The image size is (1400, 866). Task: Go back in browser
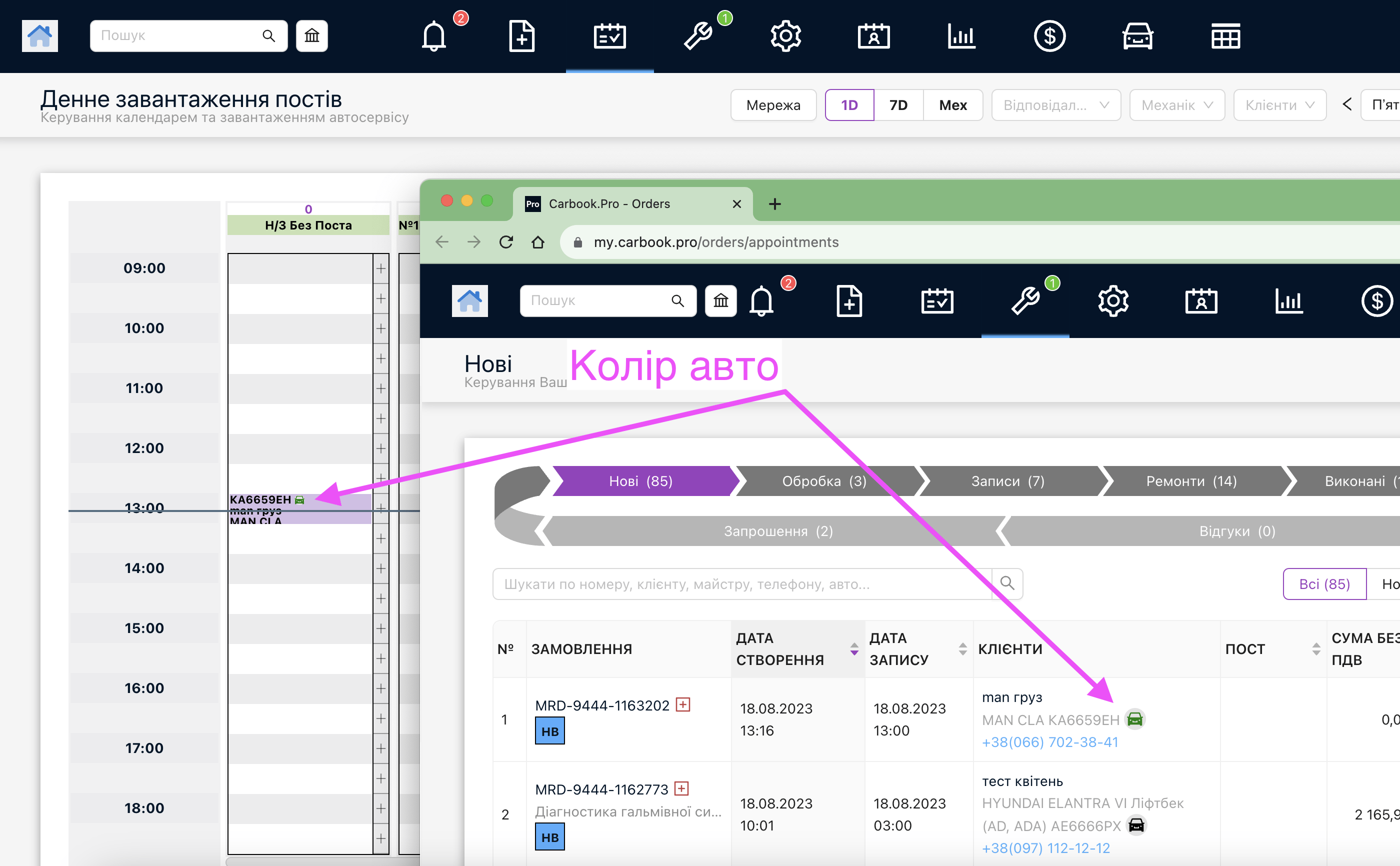click(x=441, y=242)
